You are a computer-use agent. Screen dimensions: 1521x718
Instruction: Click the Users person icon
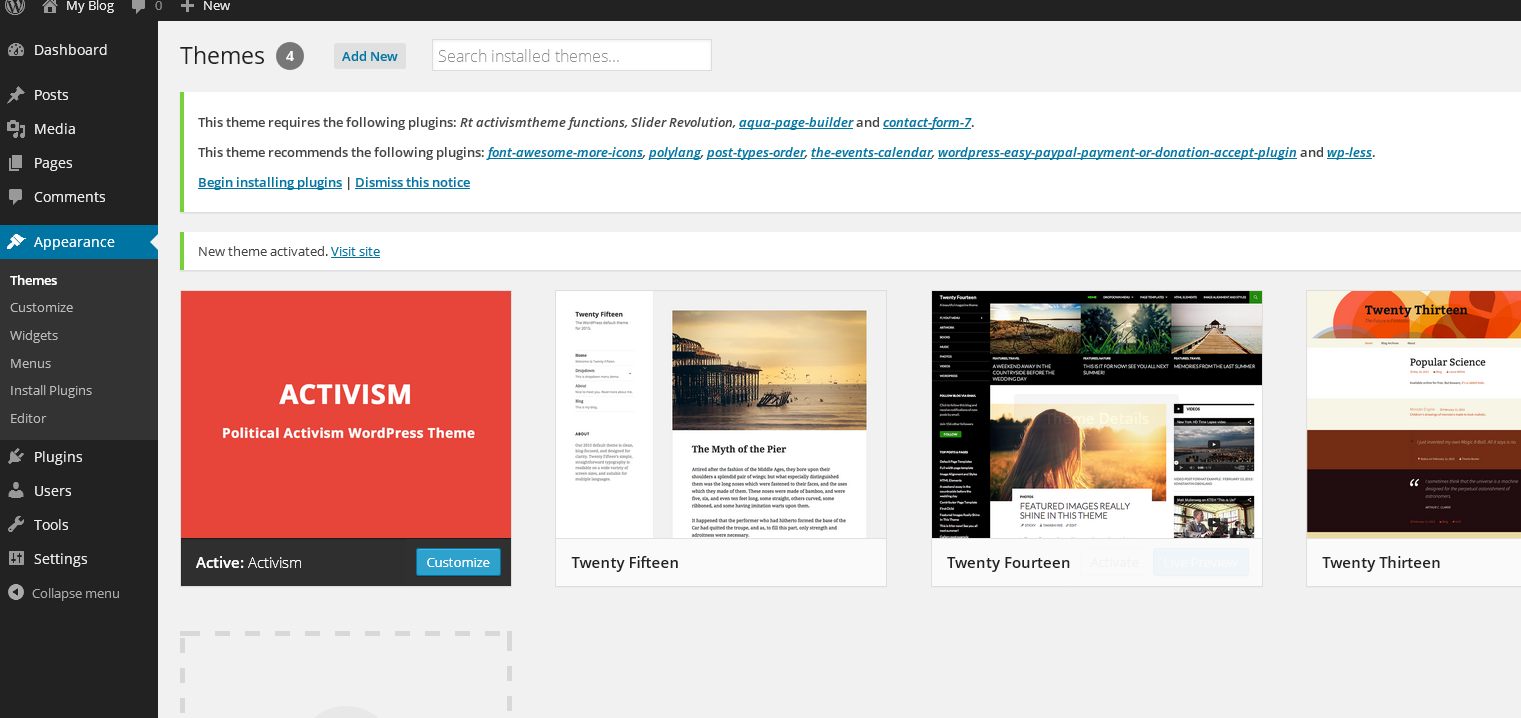coord(16,491)
